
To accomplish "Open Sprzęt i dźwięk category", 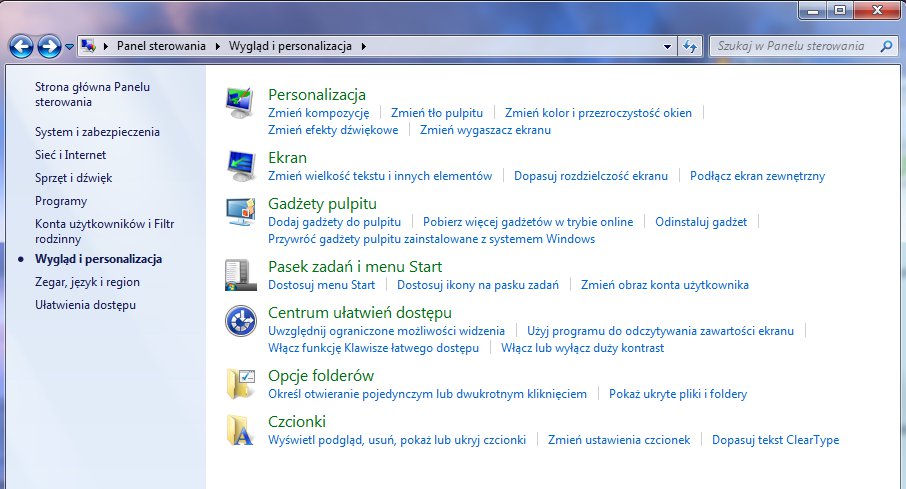I will tap(73, 178).
